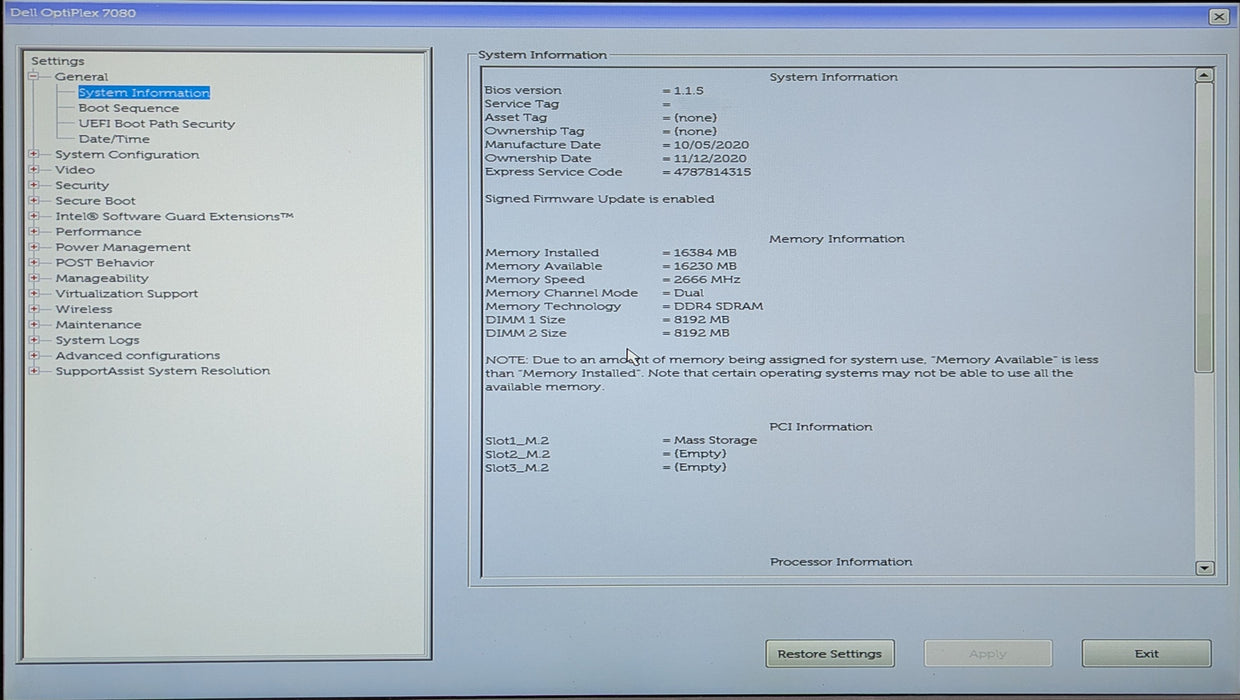The height and width of the screenshot is (700, 1240).
Task: Click Slot1_M.2 Mass Storage entry
Action: [715, 441]
